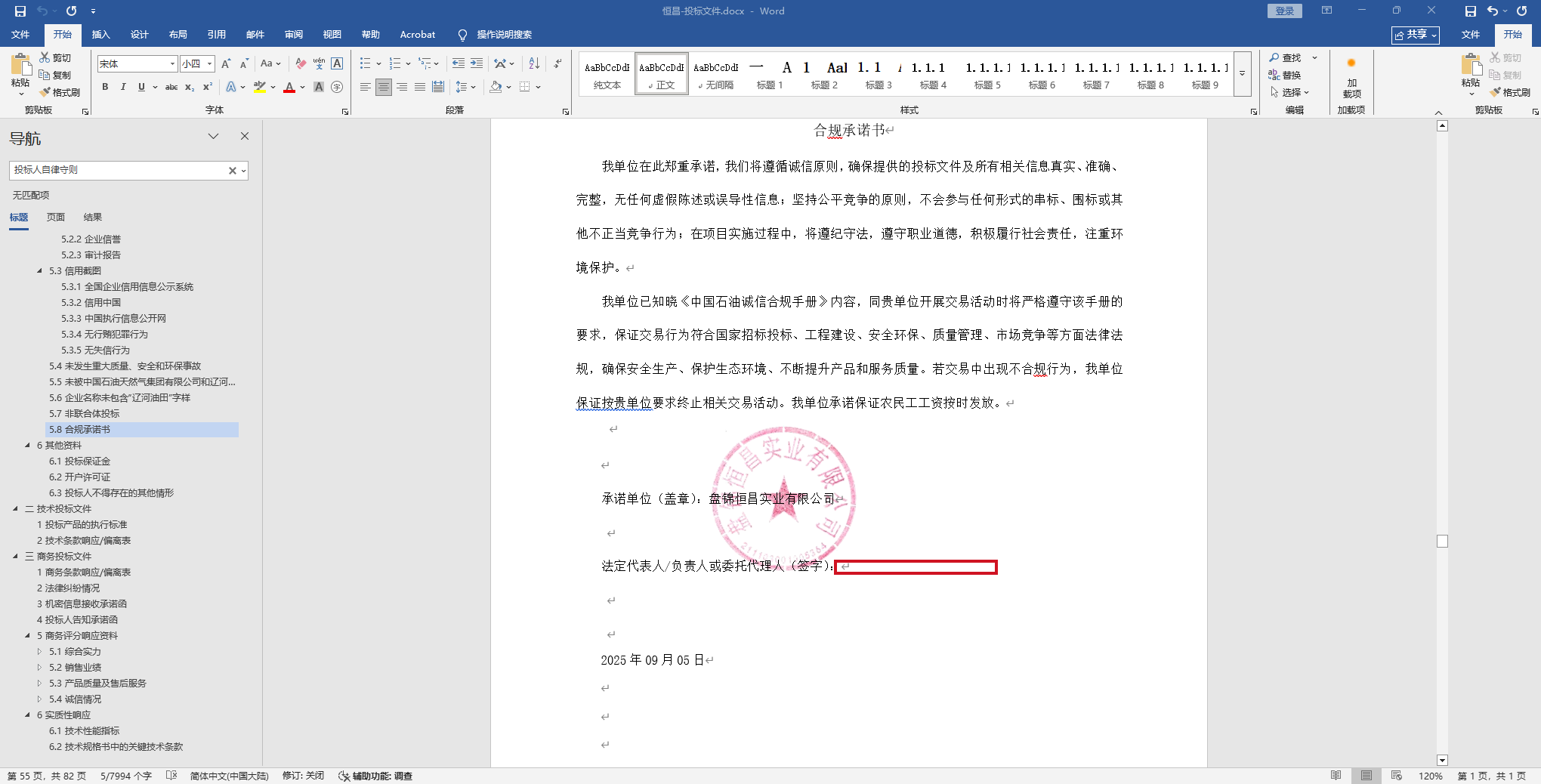The width and height of the screenshot is (1541, 784).
Task: Open the 选择 select dropdown
Action: (x=1289, y=92)
